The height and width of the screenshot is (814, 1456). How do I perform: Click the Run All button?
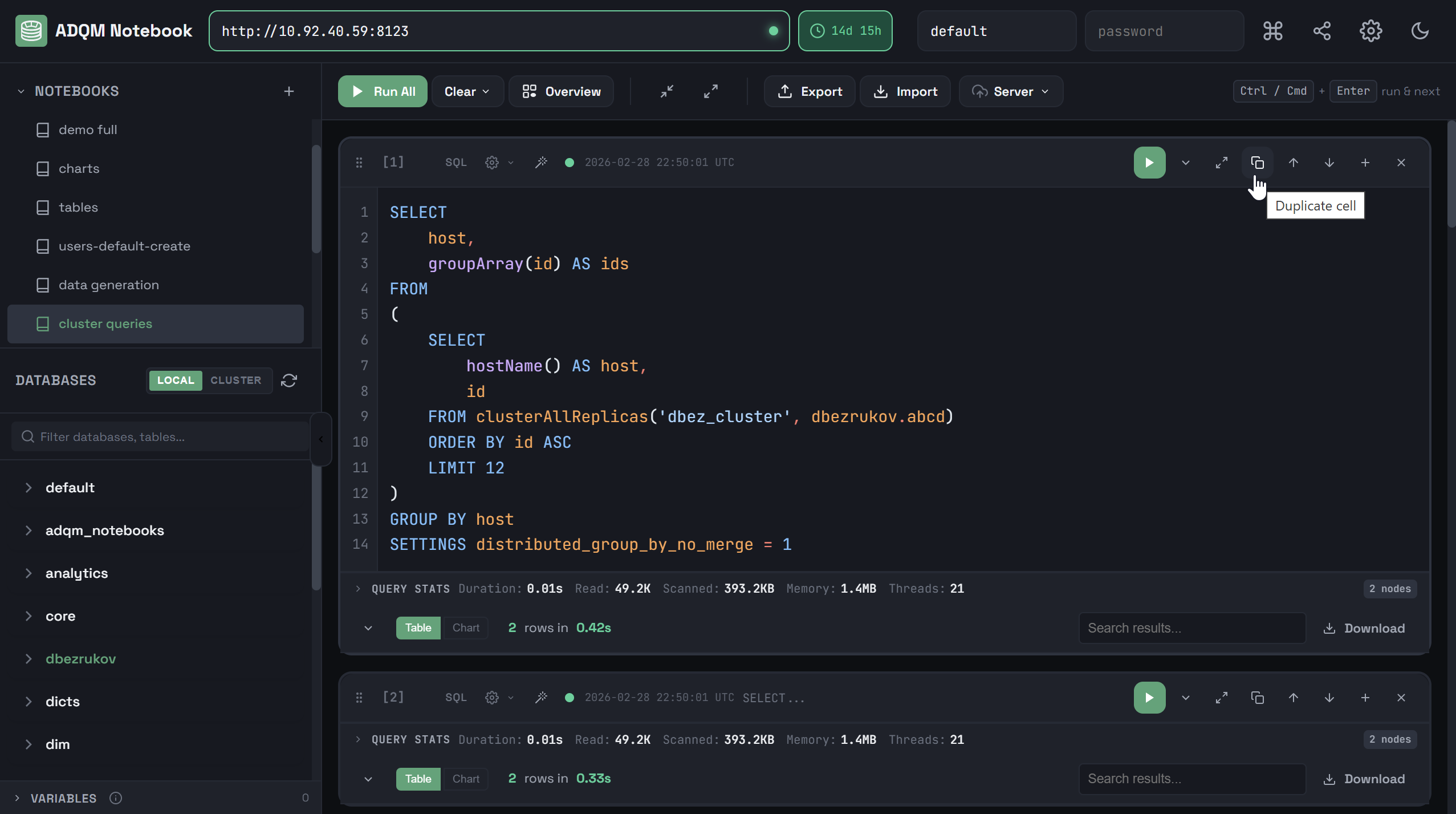383,91
